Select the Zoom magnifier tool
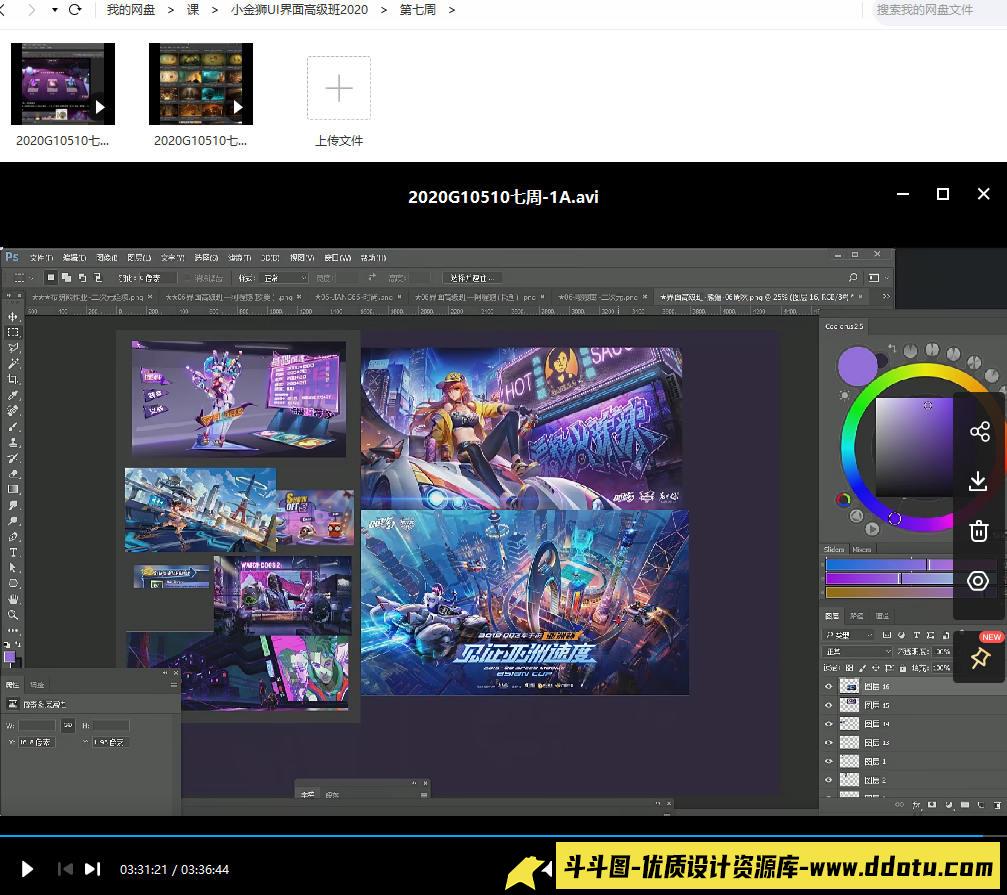The image size is (1007, 895). (13, 615)
